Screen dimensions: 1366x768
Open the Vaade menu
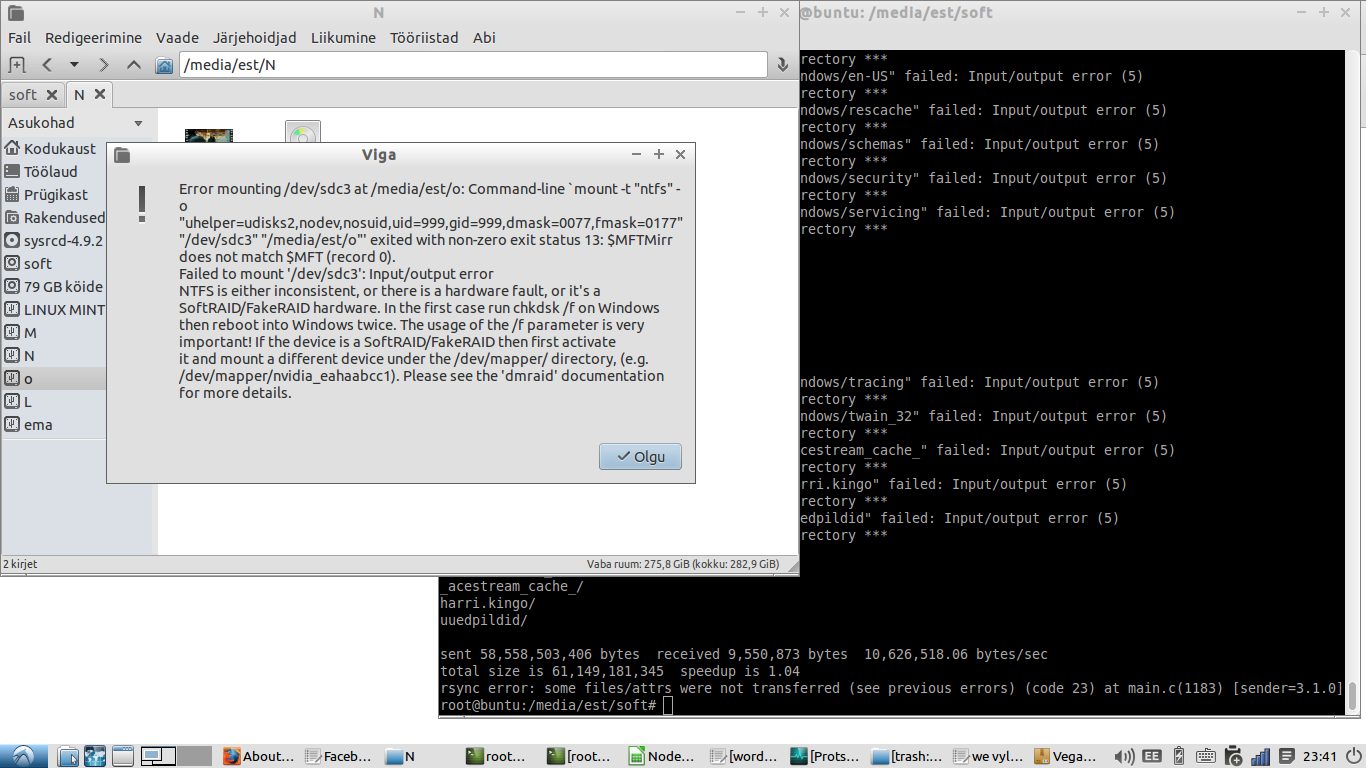[177, 38]
